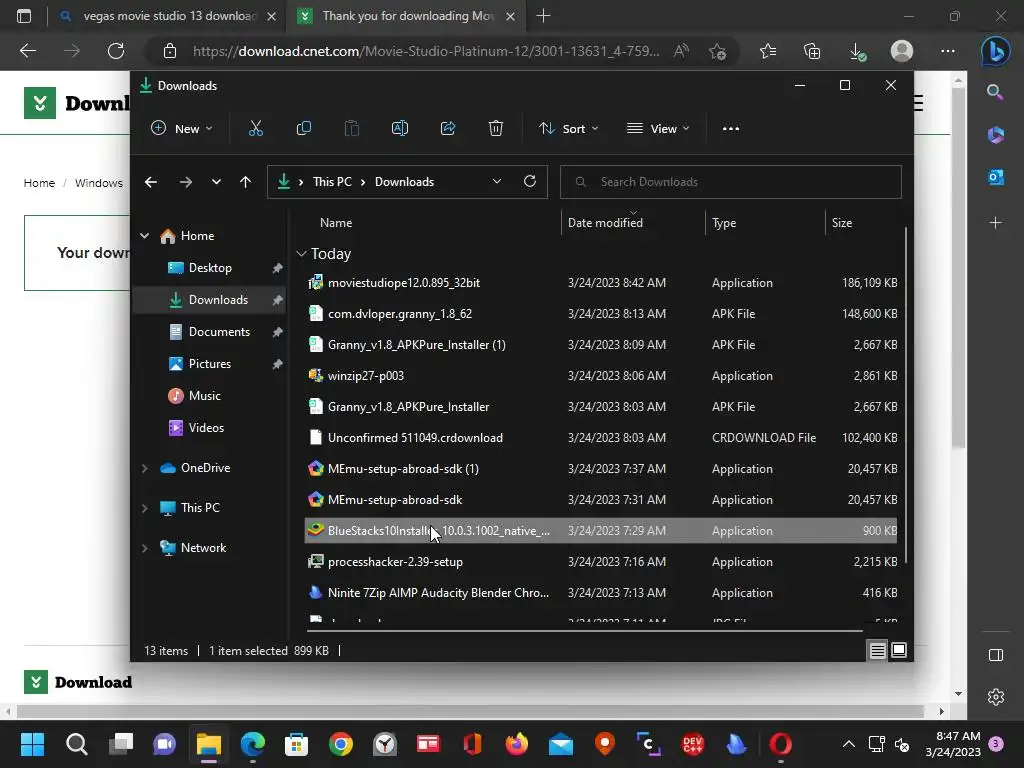Screen dimensions: 1024x768
Task: Switch to large thumbnails view icon in status bar
Action: click(x=899, y=650)
